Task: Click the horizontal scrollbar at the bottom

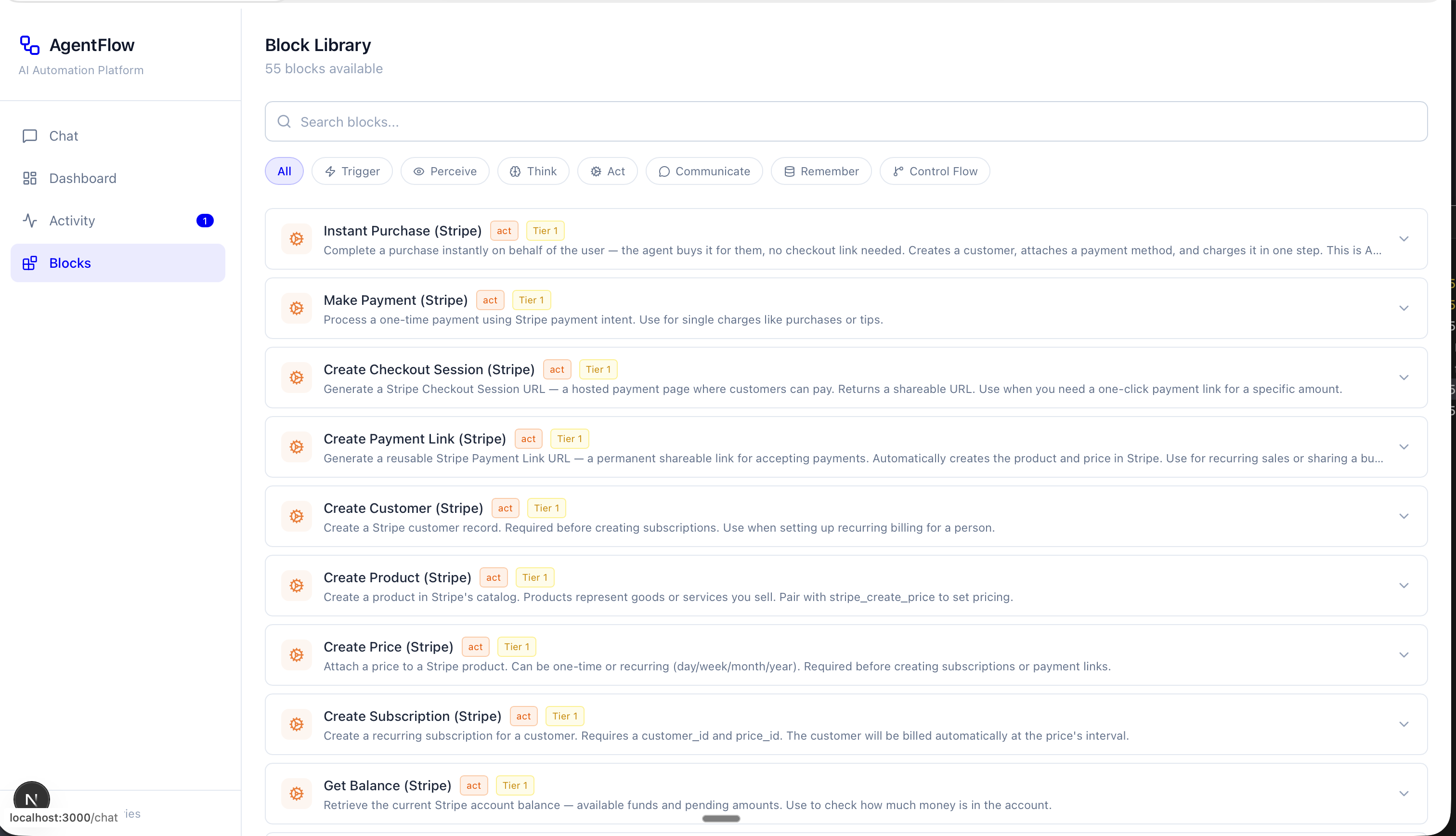Action: (721, 819)
